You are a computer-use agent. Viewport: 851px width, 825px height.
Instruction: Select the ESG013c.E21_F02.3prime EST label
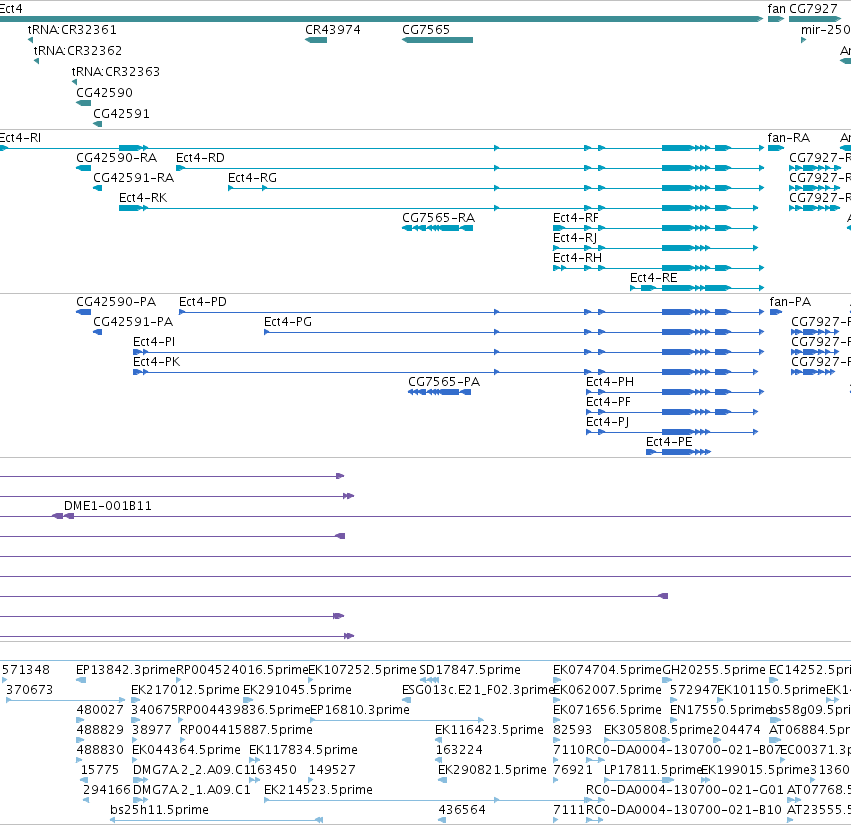tap(478, 690)
